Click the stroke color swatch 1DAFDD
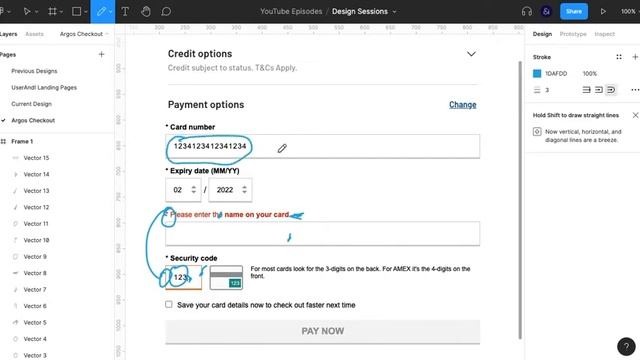640x360 pixels. 537,73
